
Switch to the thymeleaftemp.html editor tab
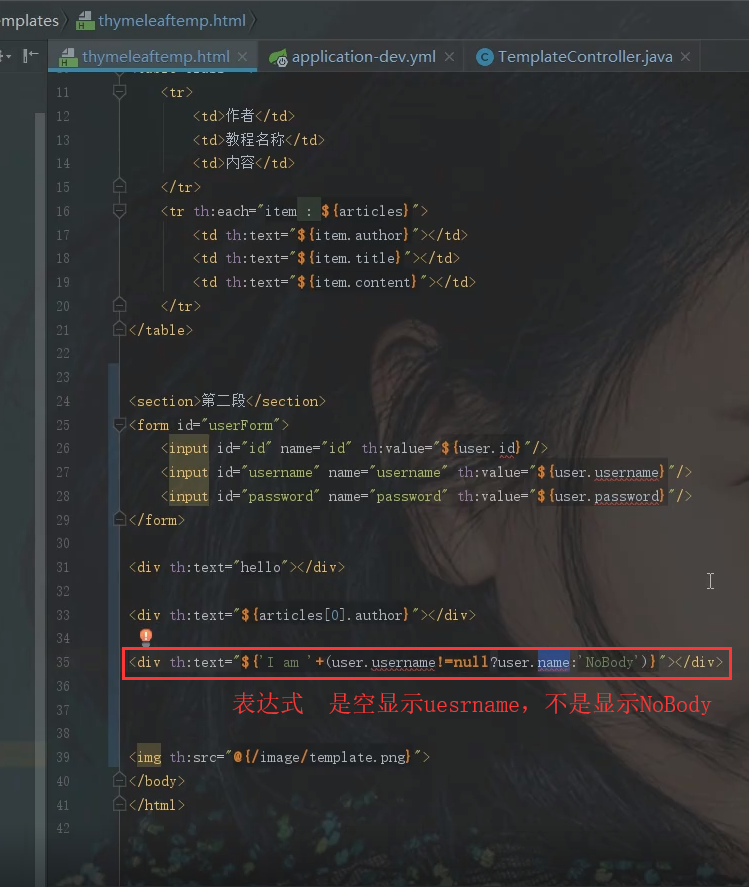[155, 57]
